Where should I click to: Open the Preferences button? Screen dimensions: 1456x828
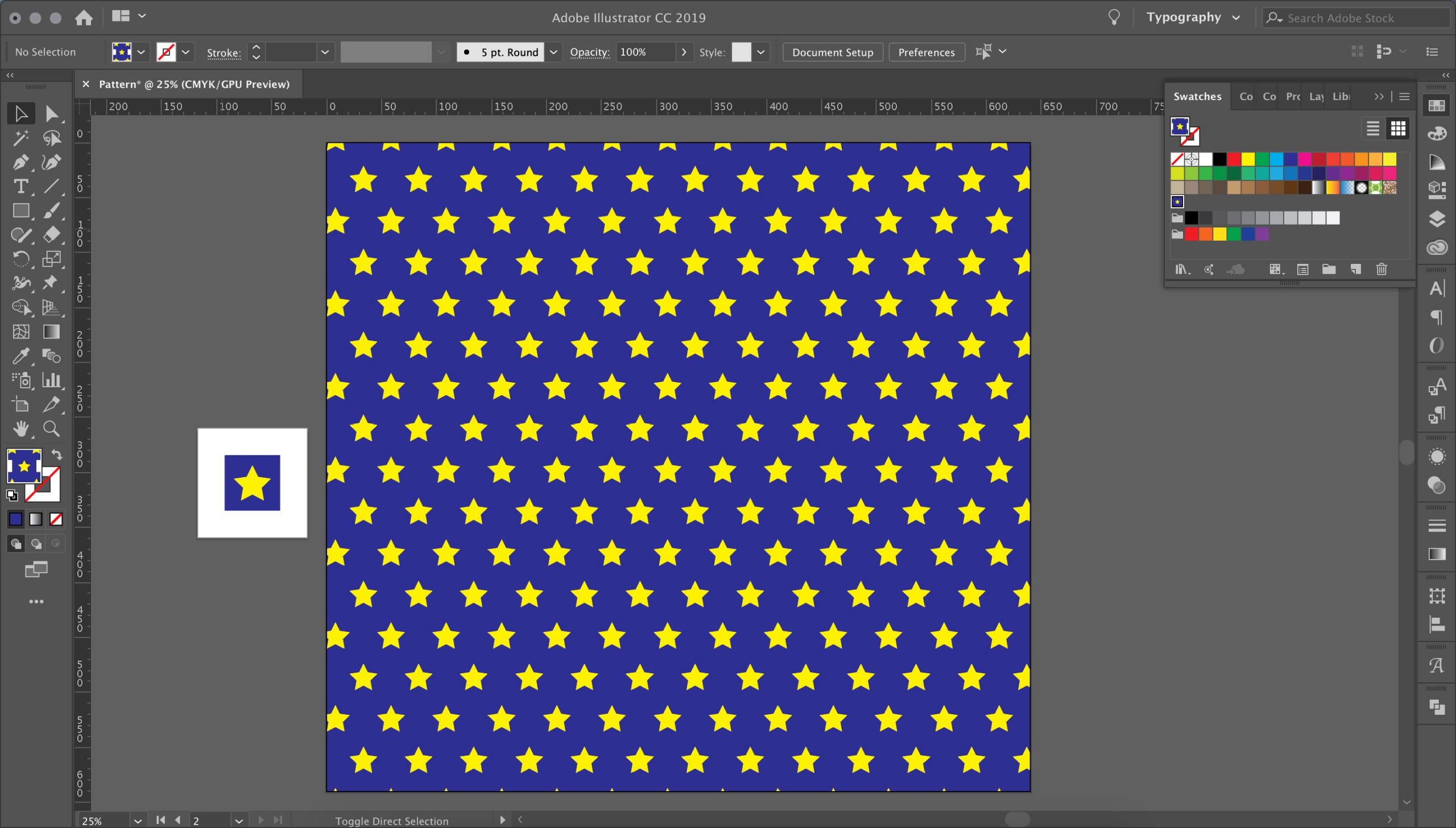click(x=926, y=52)
